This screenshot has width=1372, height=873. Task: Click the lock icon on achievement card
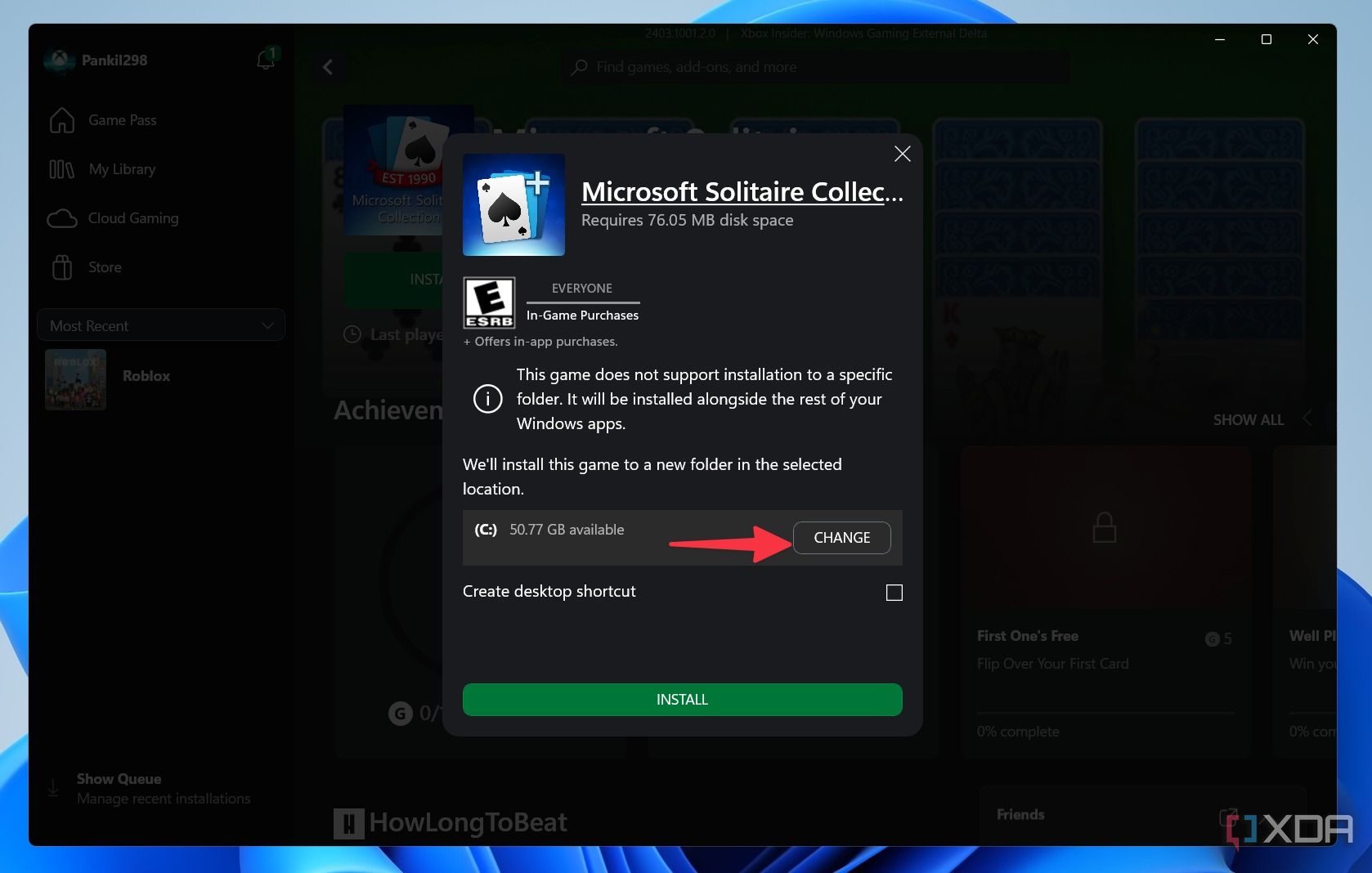tap(1105, 527)
